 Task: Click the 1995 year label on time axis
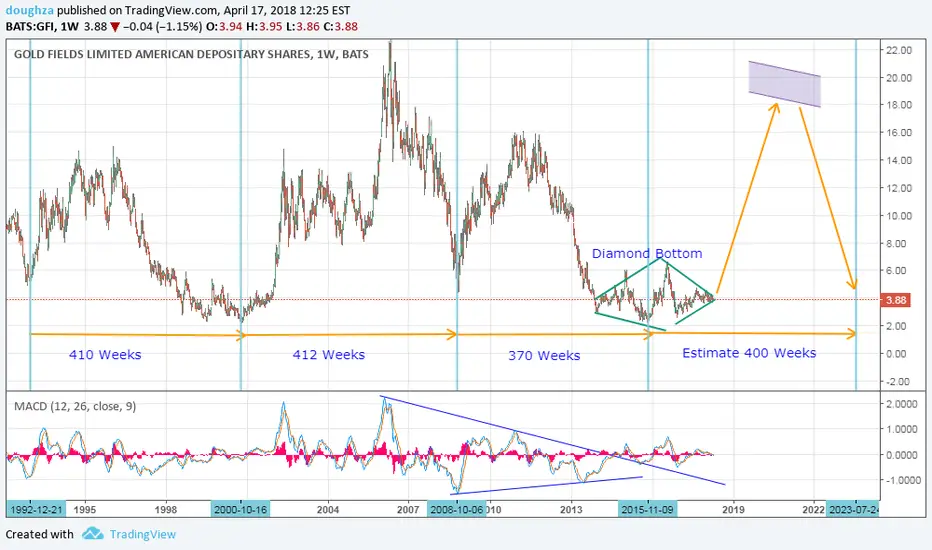click(x=84, y=510)
